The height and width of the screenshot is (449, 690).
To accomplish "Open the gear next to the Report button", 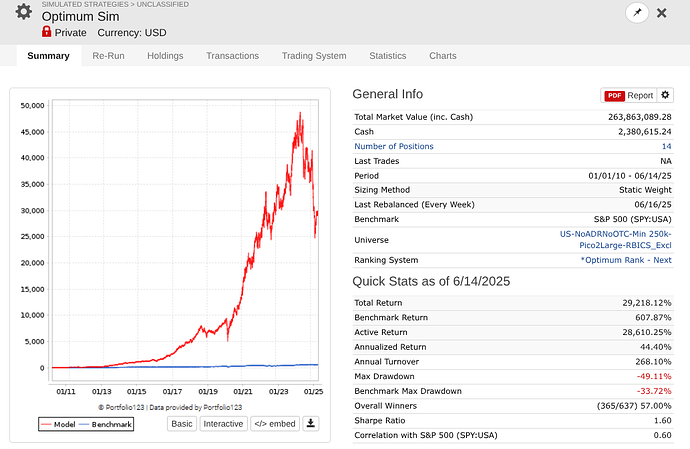I will coord(665,95).
